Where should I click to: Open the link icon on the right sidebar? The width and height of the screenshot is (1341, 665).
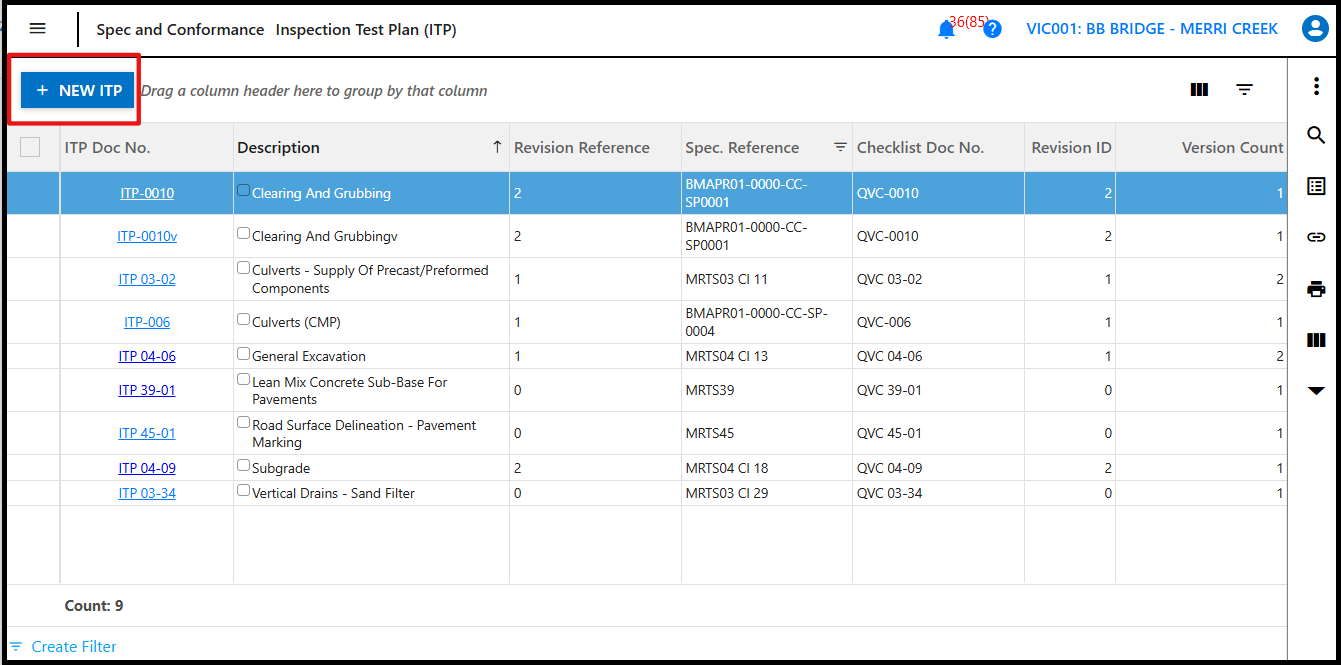click(x=1316, y=237)
